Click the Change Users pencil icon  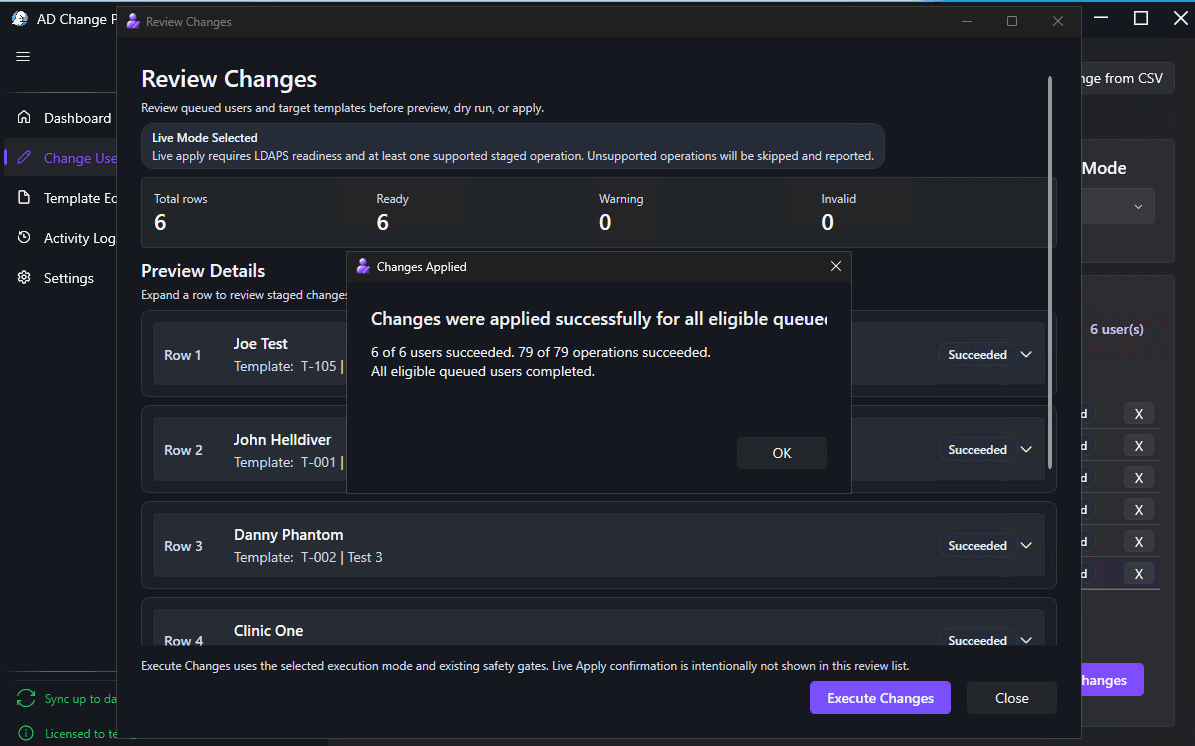coord(24,157)
